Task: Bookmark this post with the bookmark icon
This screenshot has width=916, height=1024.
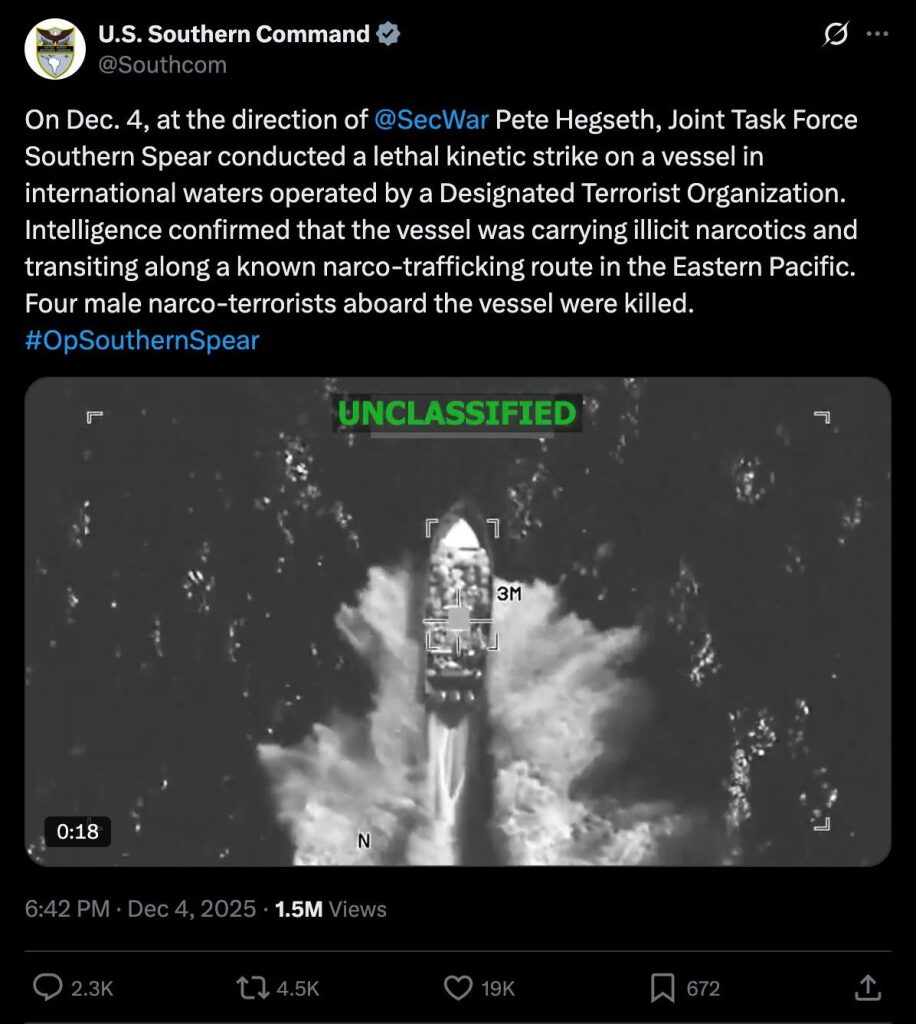Action: point(662,988)
